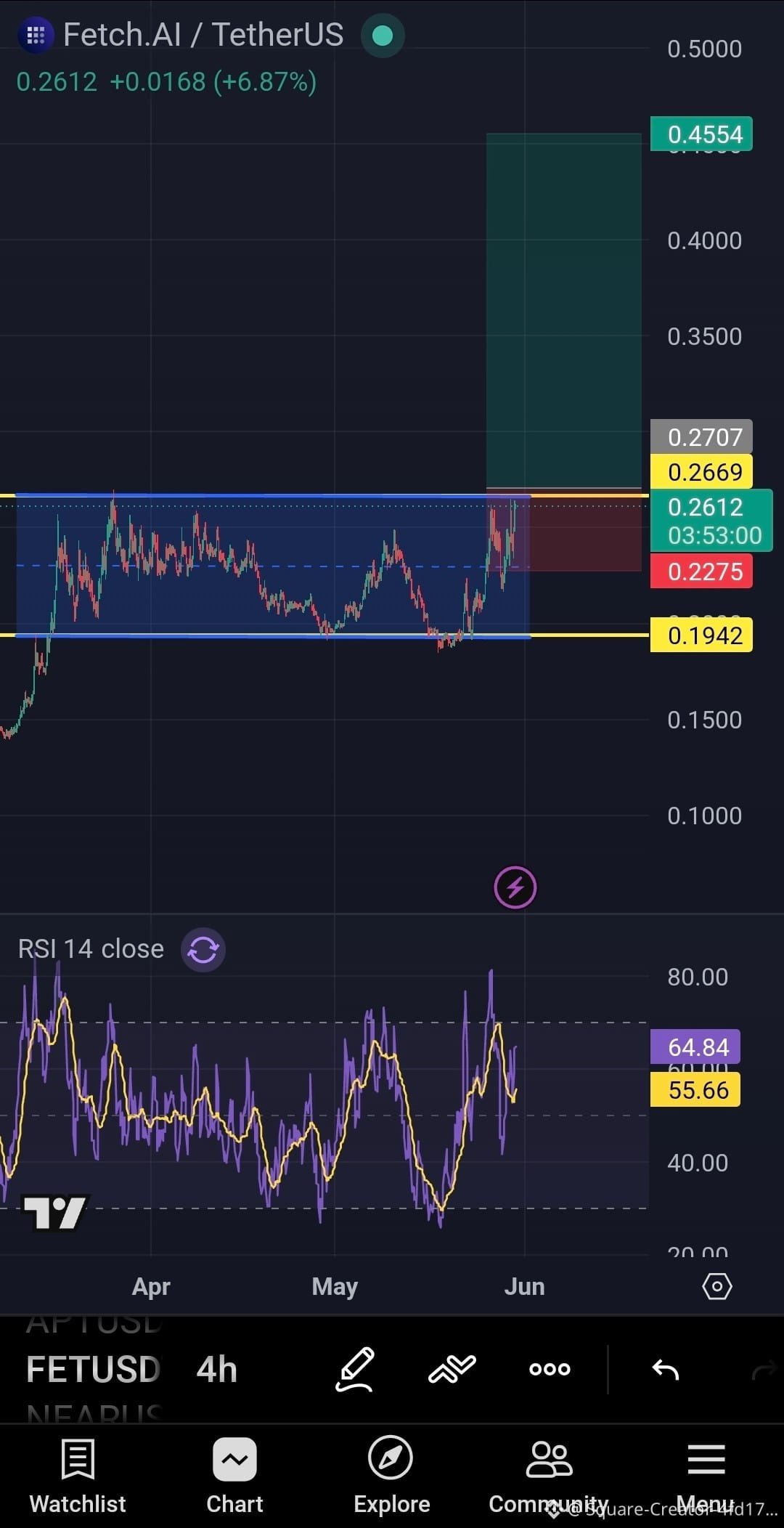
Task: Select the 0.4554 take-profit price label
Action: tap(701, 134)
